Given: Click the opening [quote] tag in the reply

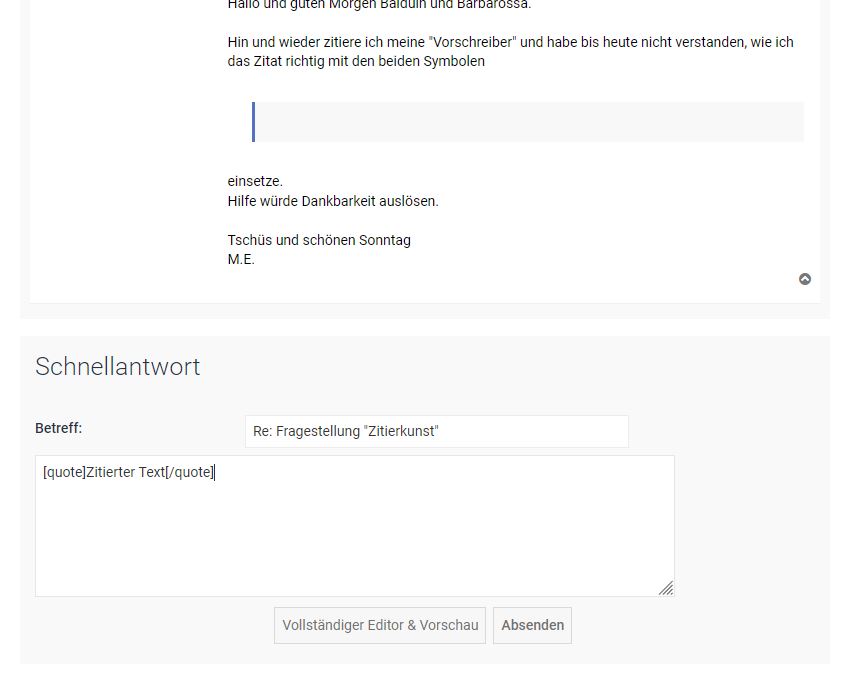Looking at the screenshot, I should coord(64,472).
